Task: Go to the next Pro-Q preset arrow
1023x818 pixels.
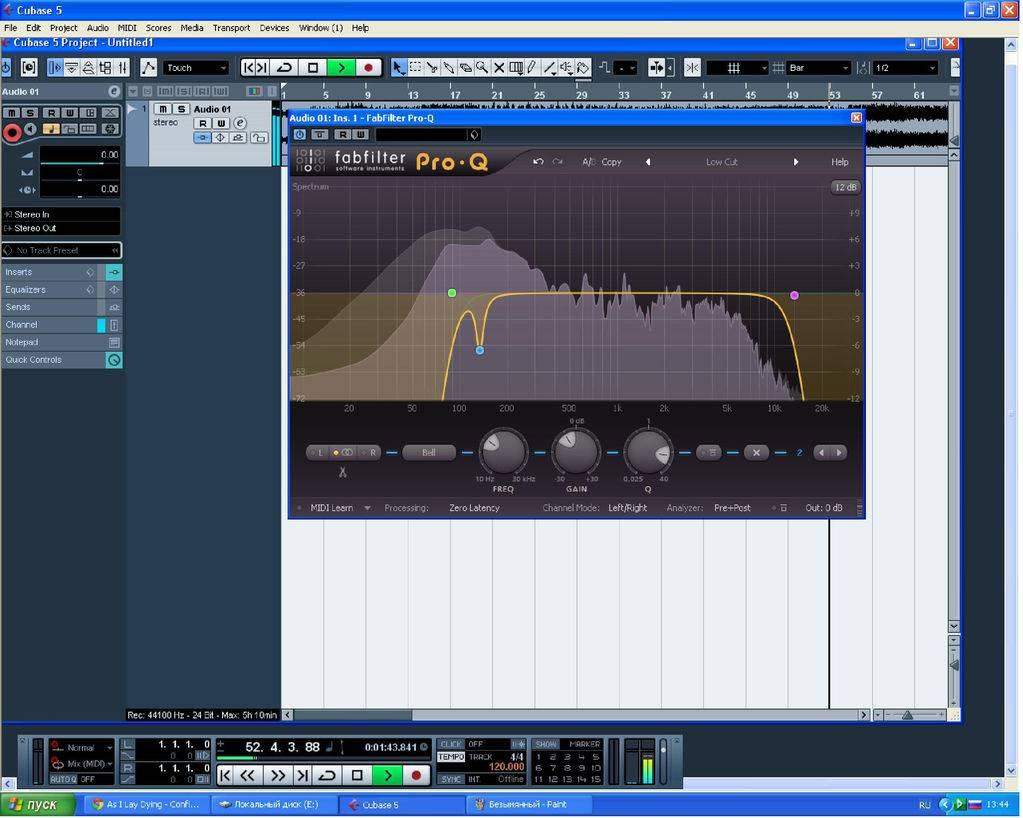Action: click(796, 162)
